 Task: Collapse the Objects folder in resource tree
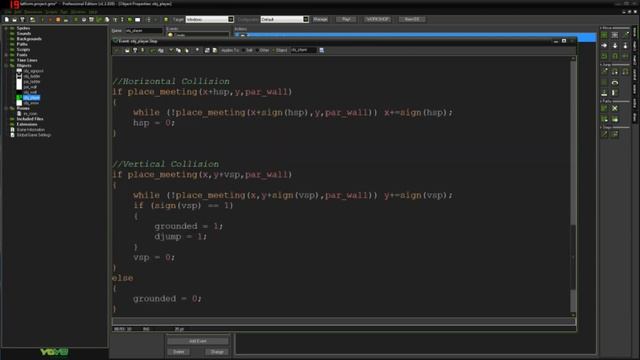(x=6, y=65)
